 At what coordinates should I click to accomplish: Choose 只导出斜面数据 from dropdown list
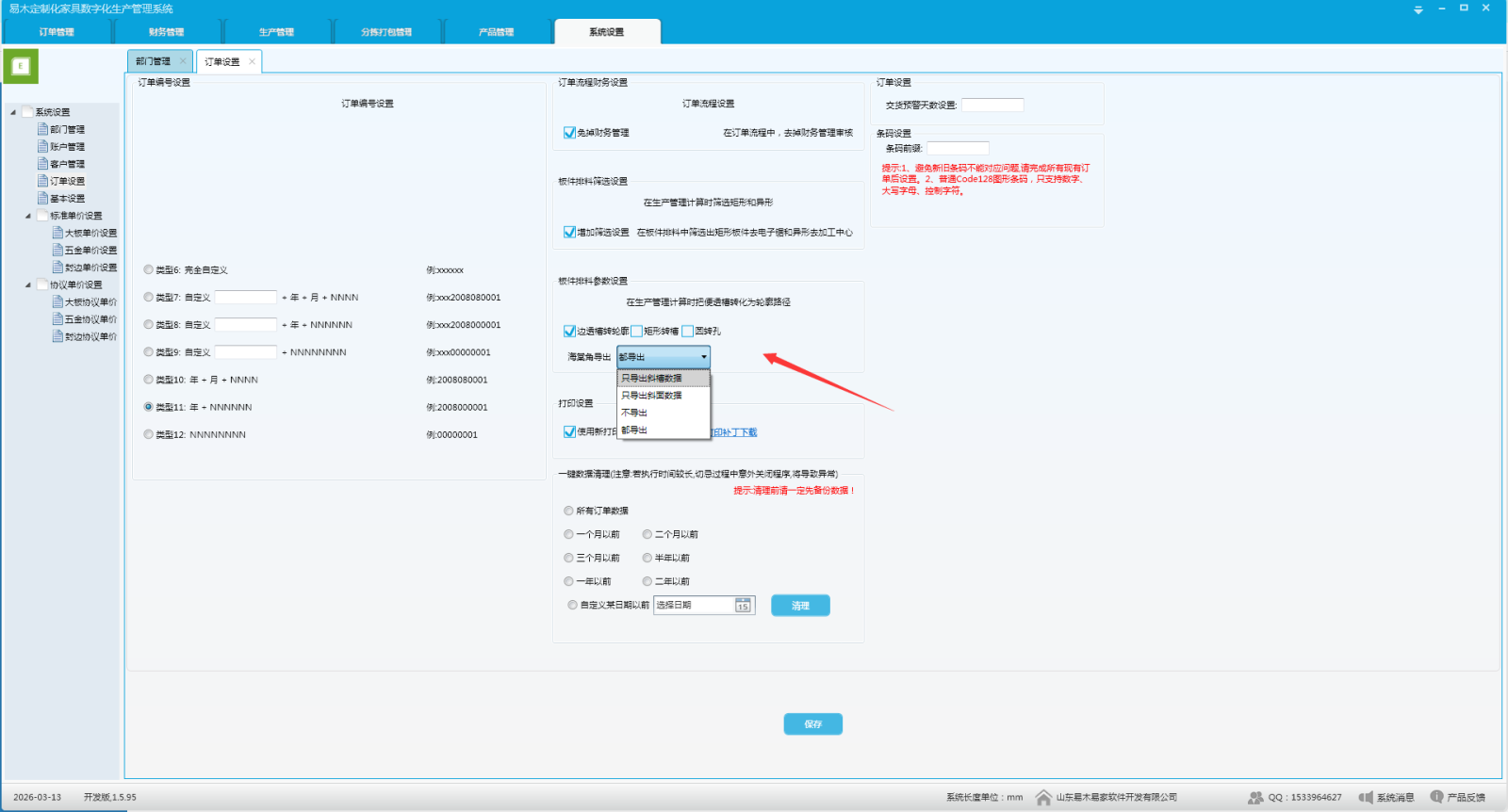[651, 396]
